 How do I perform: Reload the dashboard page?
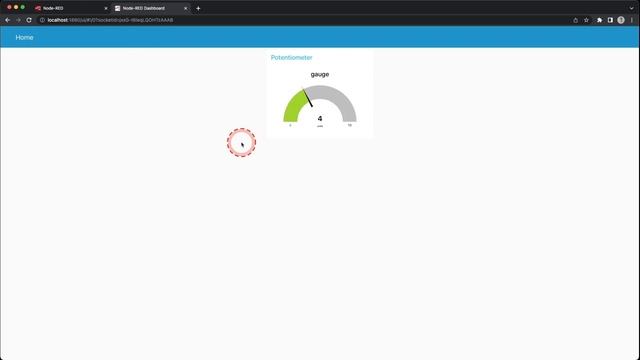coord(29,20)
